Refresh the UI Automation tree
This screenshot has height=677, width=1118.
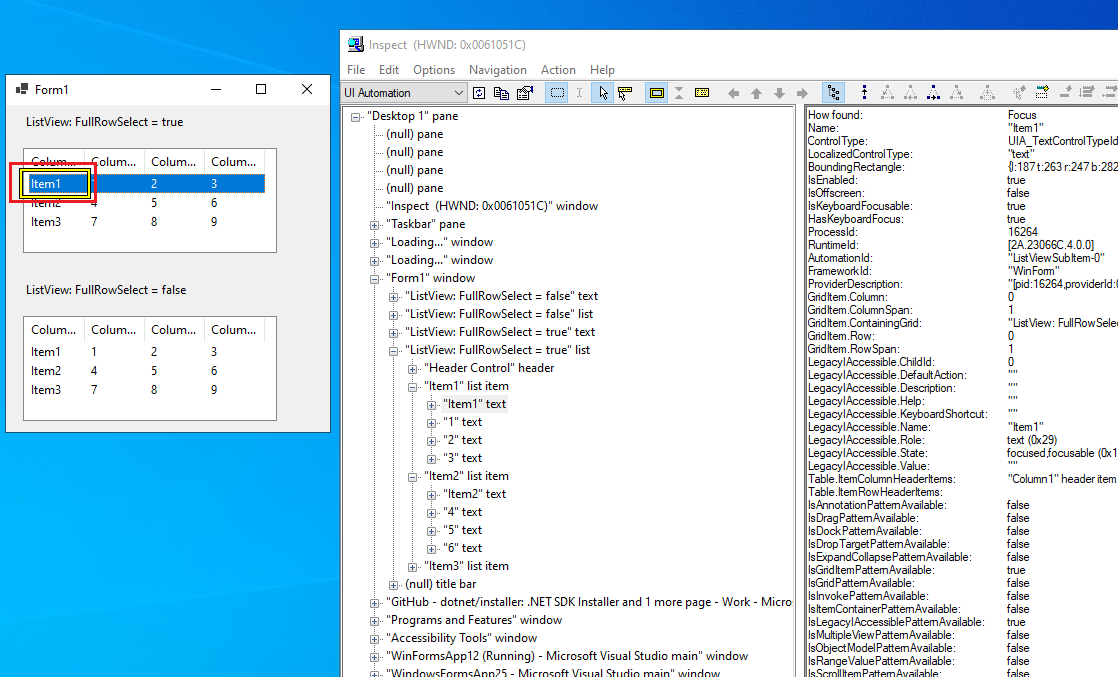coord(480,92)
